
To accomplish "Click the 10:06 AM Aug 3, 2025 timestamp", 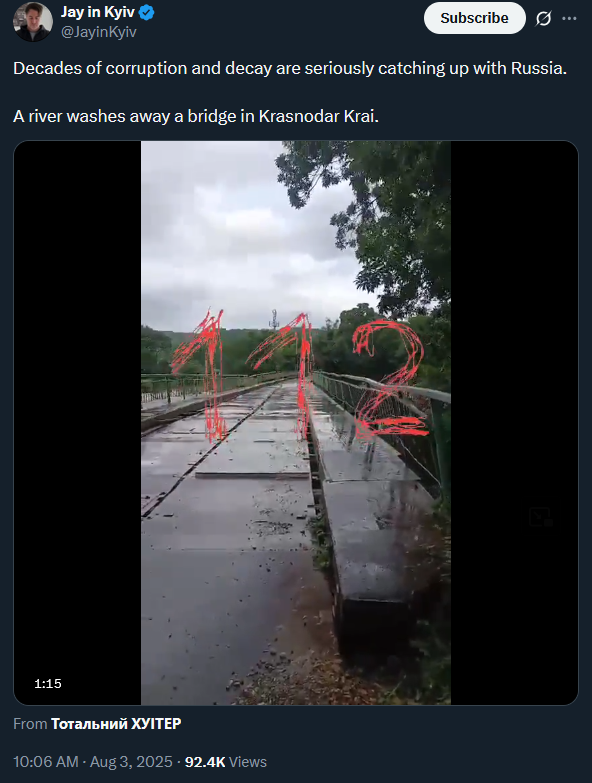I will pyautogui.click(x=93, y=762).
